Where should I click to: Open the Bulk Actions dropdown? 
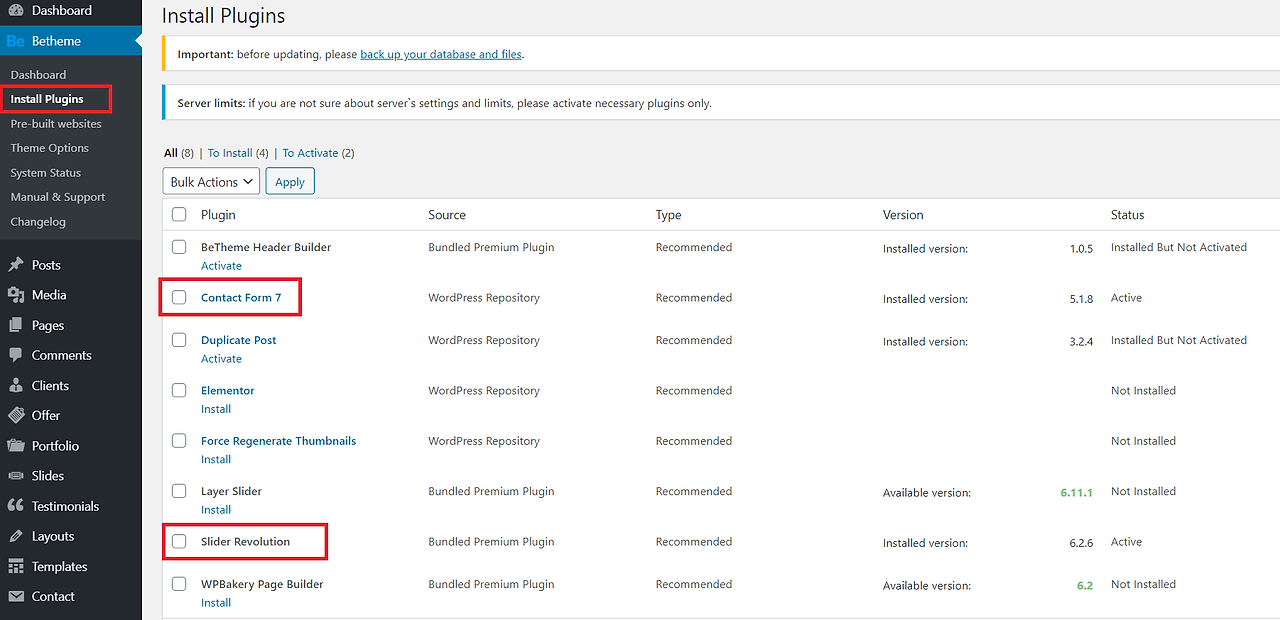click(211, 182)
